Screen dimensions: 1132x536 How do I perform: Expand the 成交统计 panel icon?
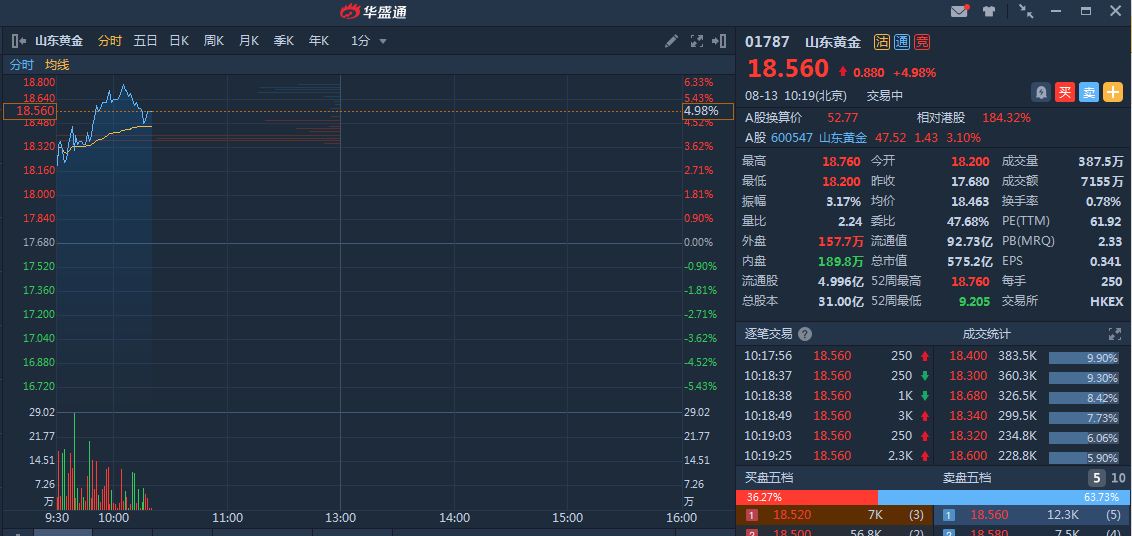pyautogui.click(x=1115, y=334)
